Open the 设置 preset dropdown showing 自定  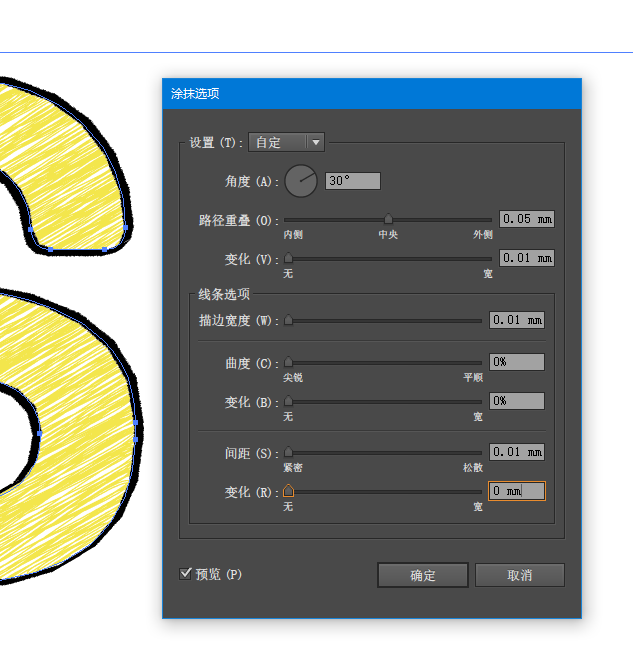tap(286, 142)
